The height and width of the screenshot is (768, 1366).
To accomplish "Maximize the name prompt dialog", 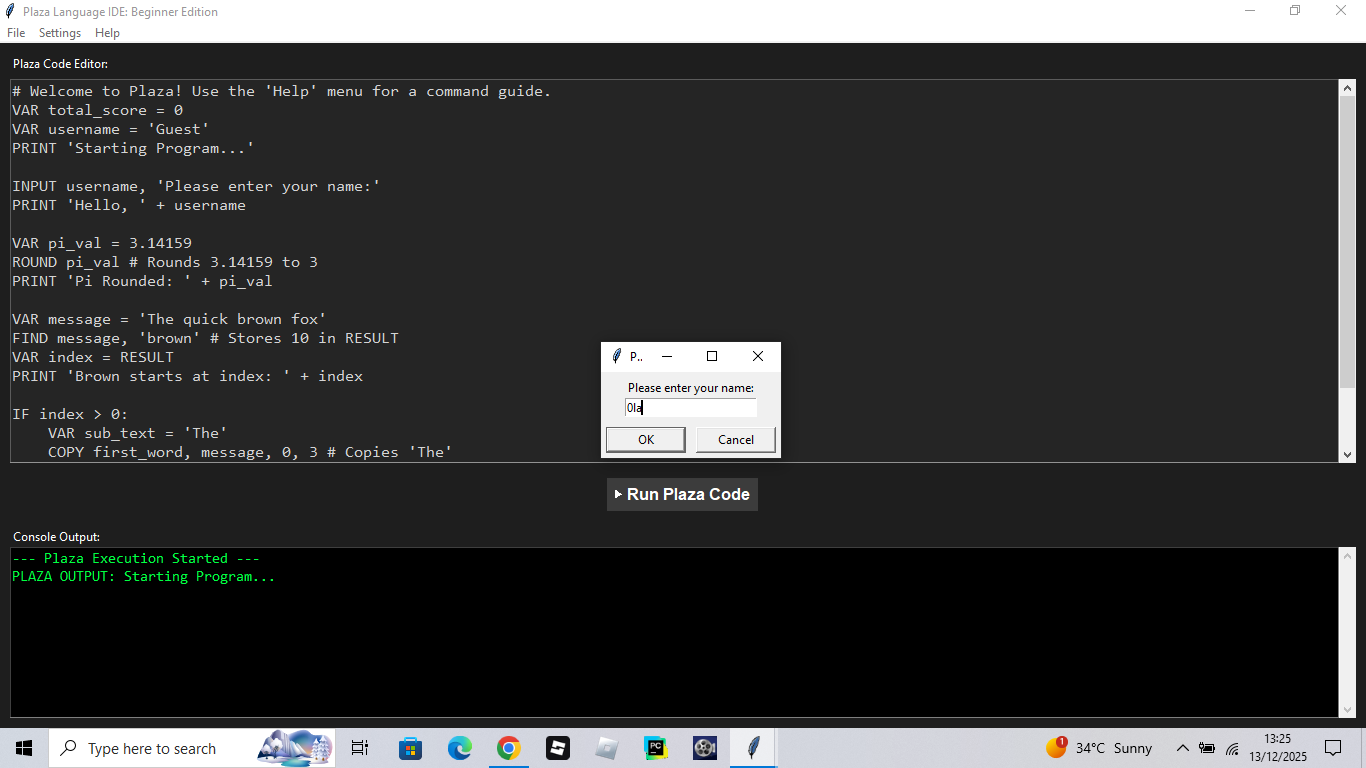I will (712, 356).
